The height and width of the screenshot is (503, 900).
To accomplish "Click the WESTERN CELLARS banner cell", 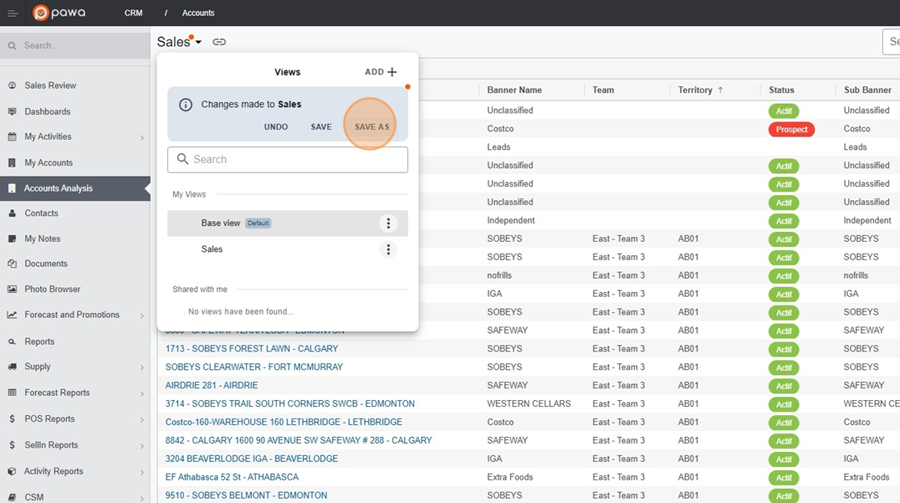I will [529, 404].
